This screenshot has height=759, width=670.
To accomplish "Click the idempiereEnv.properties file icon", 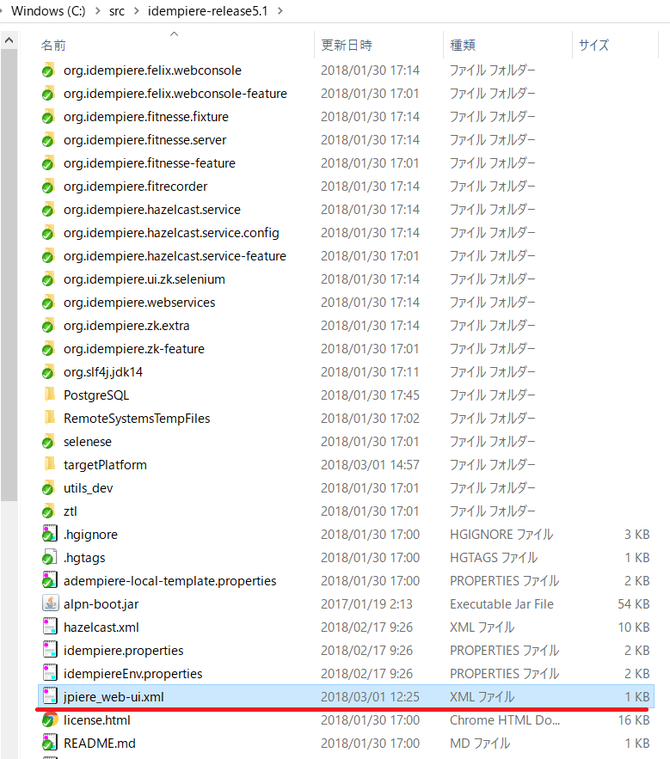I will pyautogui.click(x=50, y=673).
